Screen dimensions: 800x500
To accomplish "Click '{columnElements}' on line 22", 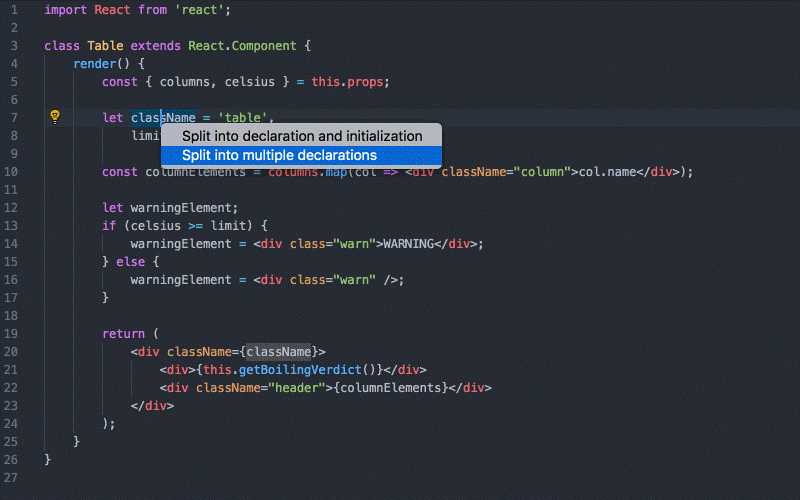I will pyautogui.click(x=390, y=388).
